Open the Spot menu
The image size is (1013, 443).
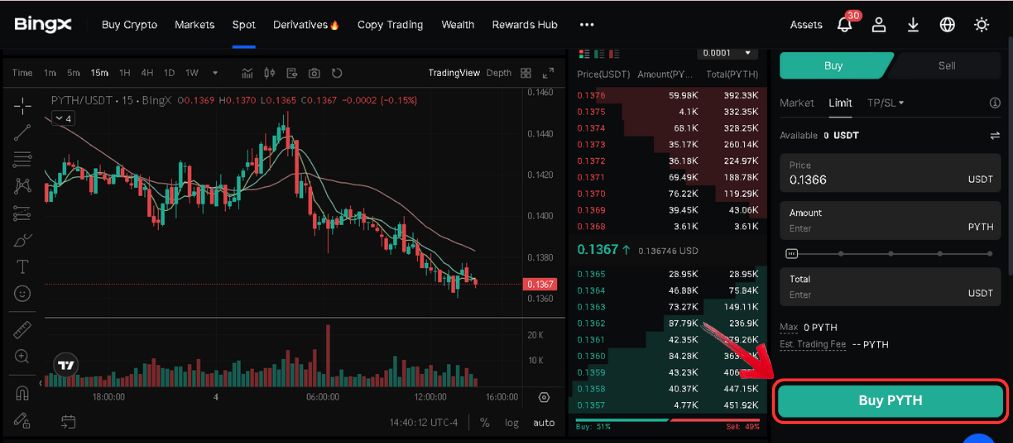[244, 25]
